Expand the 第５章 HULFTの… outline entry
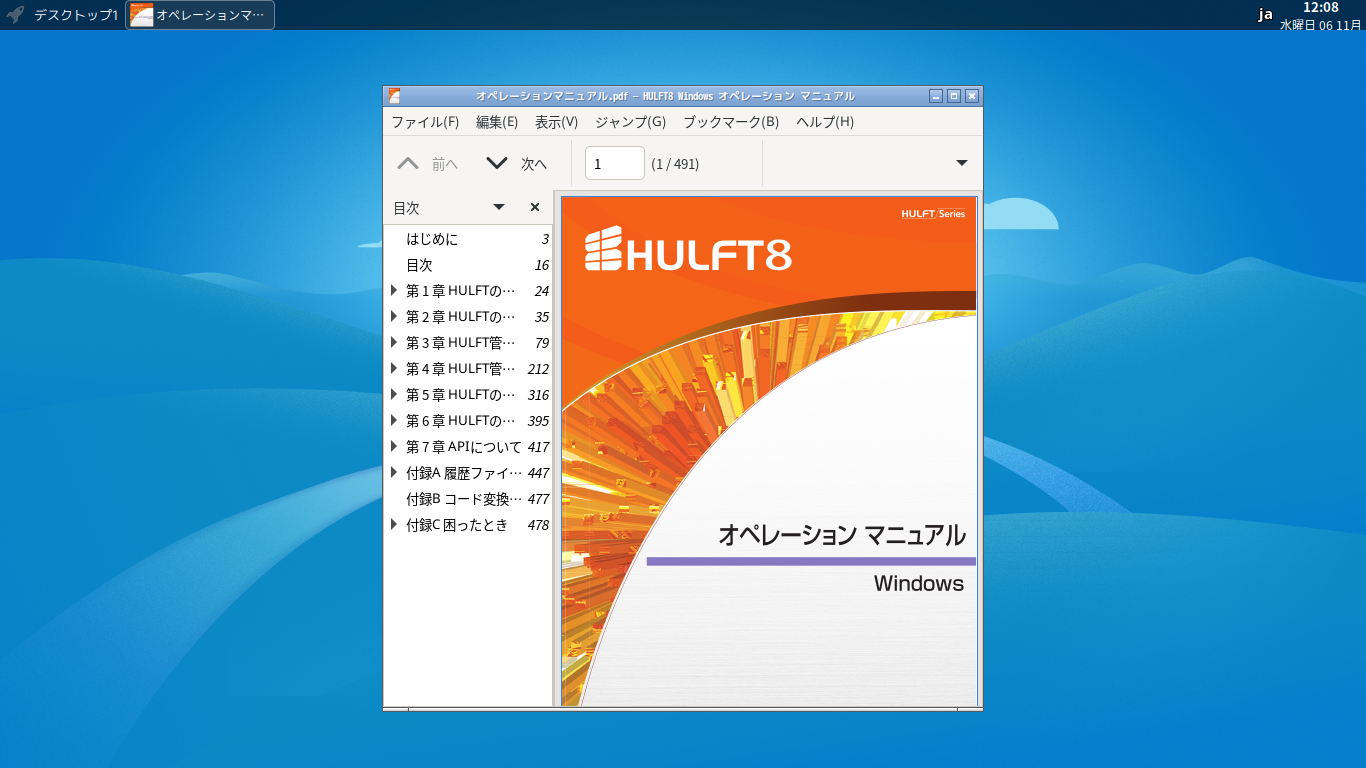Image resolution: width=1366 pixels, height=768 pixels. point(394,395)
